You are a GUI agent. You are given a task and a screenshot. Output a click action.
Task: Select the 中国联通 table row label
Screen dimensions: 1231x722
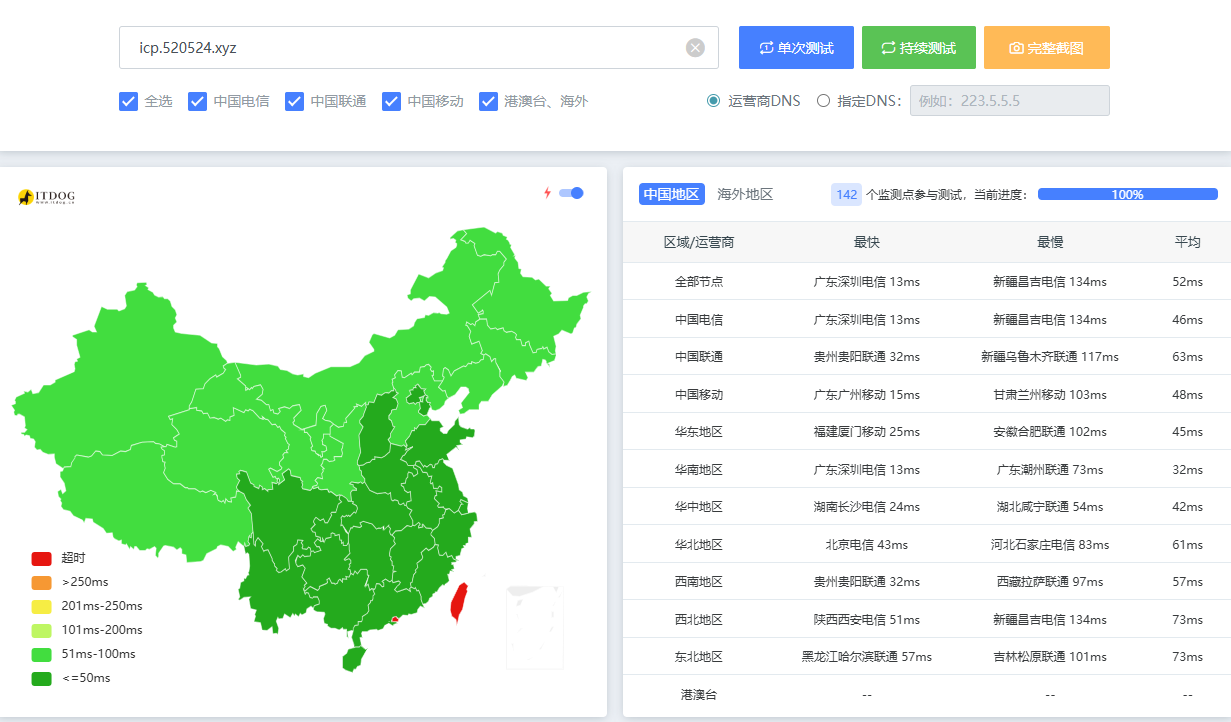[699, 357]
